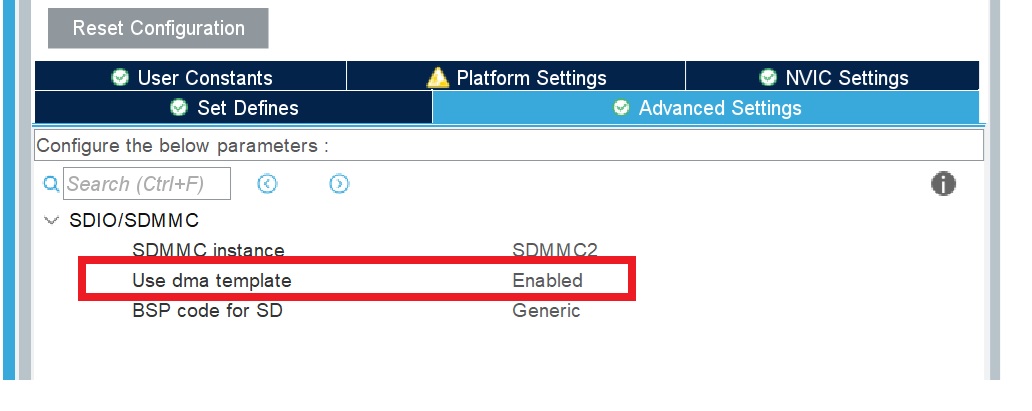Go to previous search result arrow
The width and height of the screenshot is (1032, 411).
267,184
